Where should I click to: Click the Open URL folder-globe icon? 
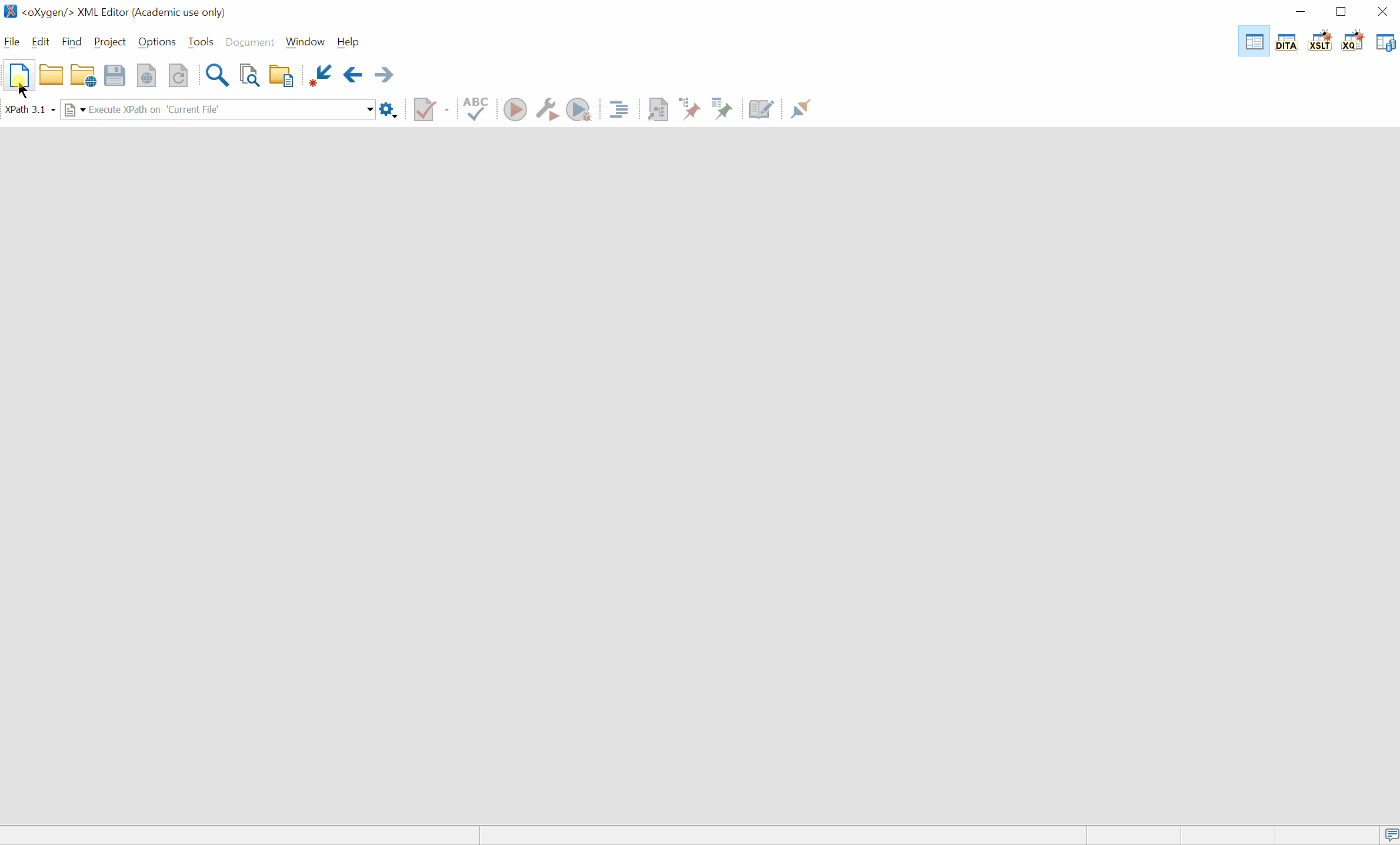point(83,75)
